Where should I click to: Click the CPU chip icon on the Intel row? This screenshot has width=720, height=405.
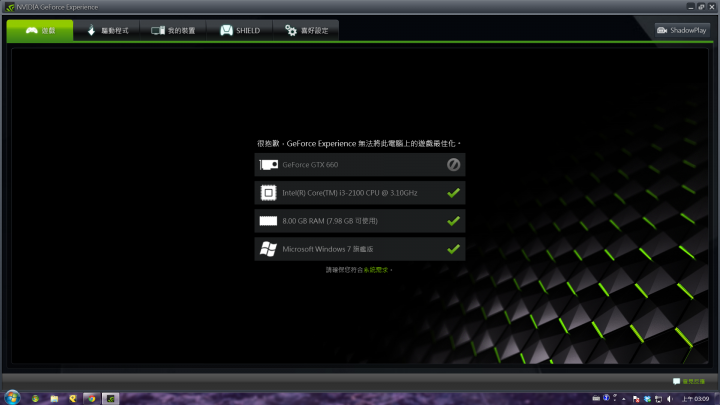coord(269,193)
